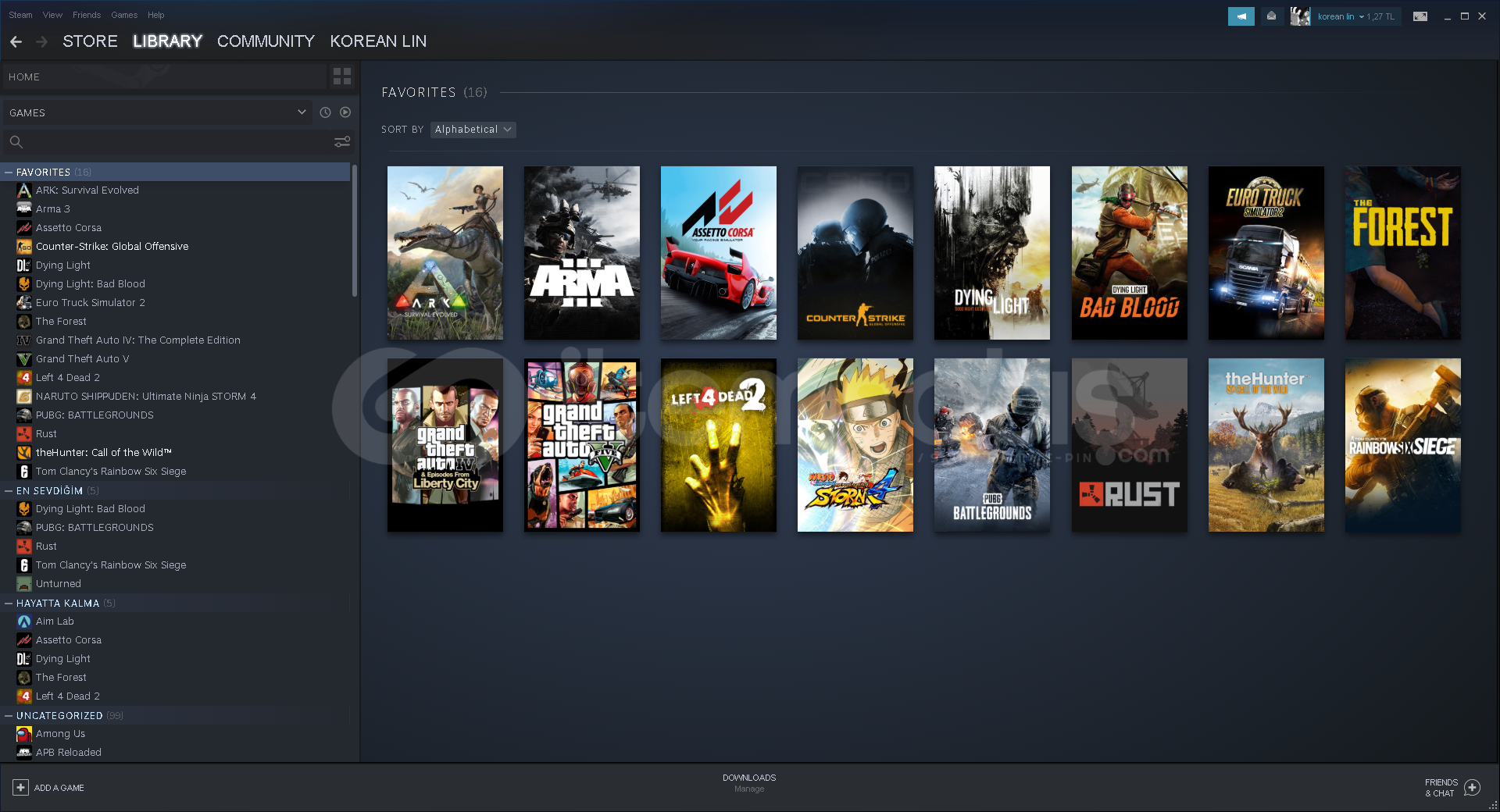
Task: Go to library HOME
Action: tap(164, 77)
